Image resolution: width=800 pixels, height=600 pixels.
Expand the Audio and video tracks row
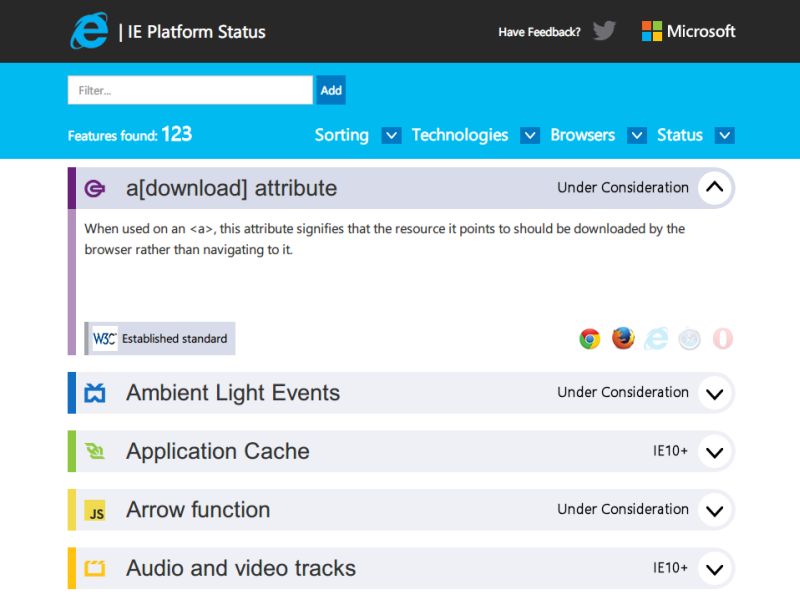(715, 568)
